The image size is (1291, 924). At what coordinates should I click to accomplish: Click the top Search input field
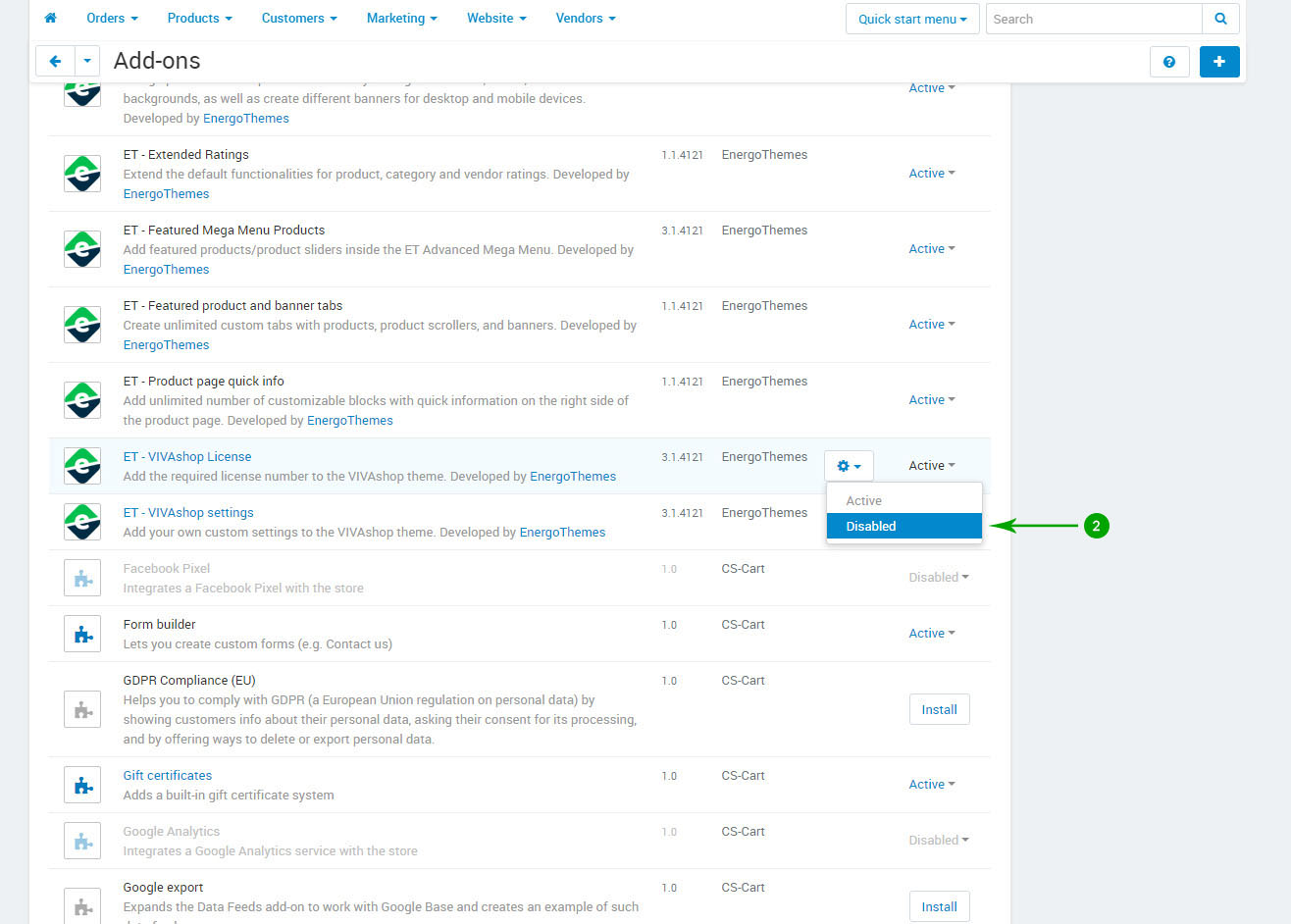1094,19
